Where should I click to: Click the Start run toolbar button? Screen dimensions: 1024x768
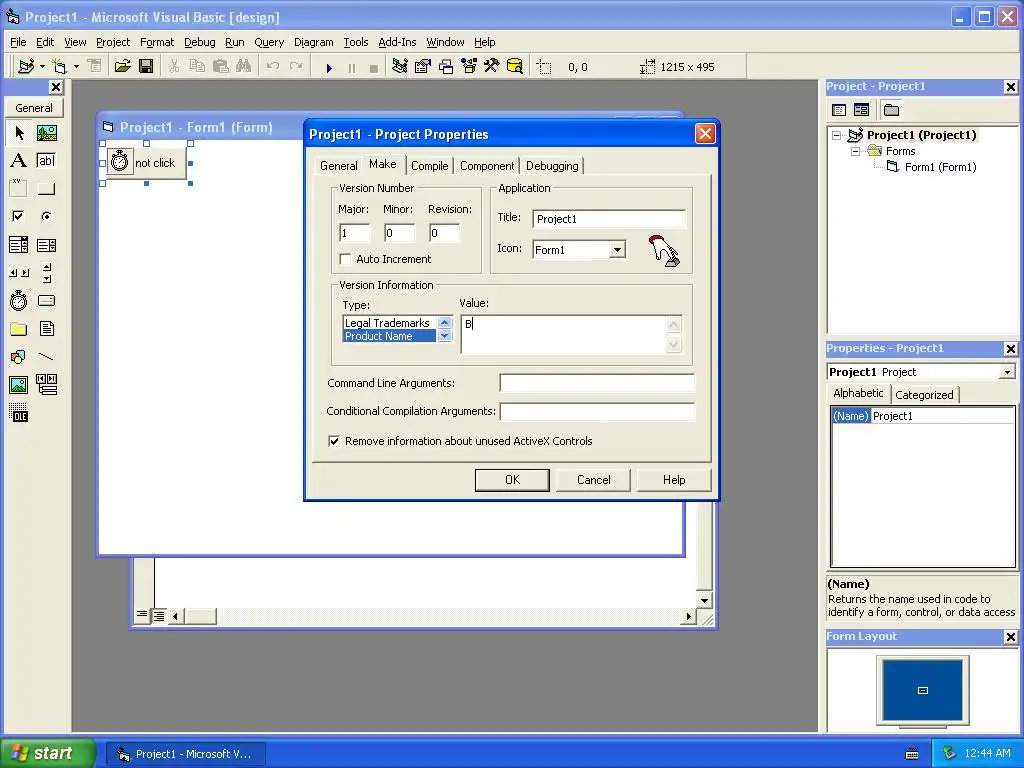[x=329, y=67]
